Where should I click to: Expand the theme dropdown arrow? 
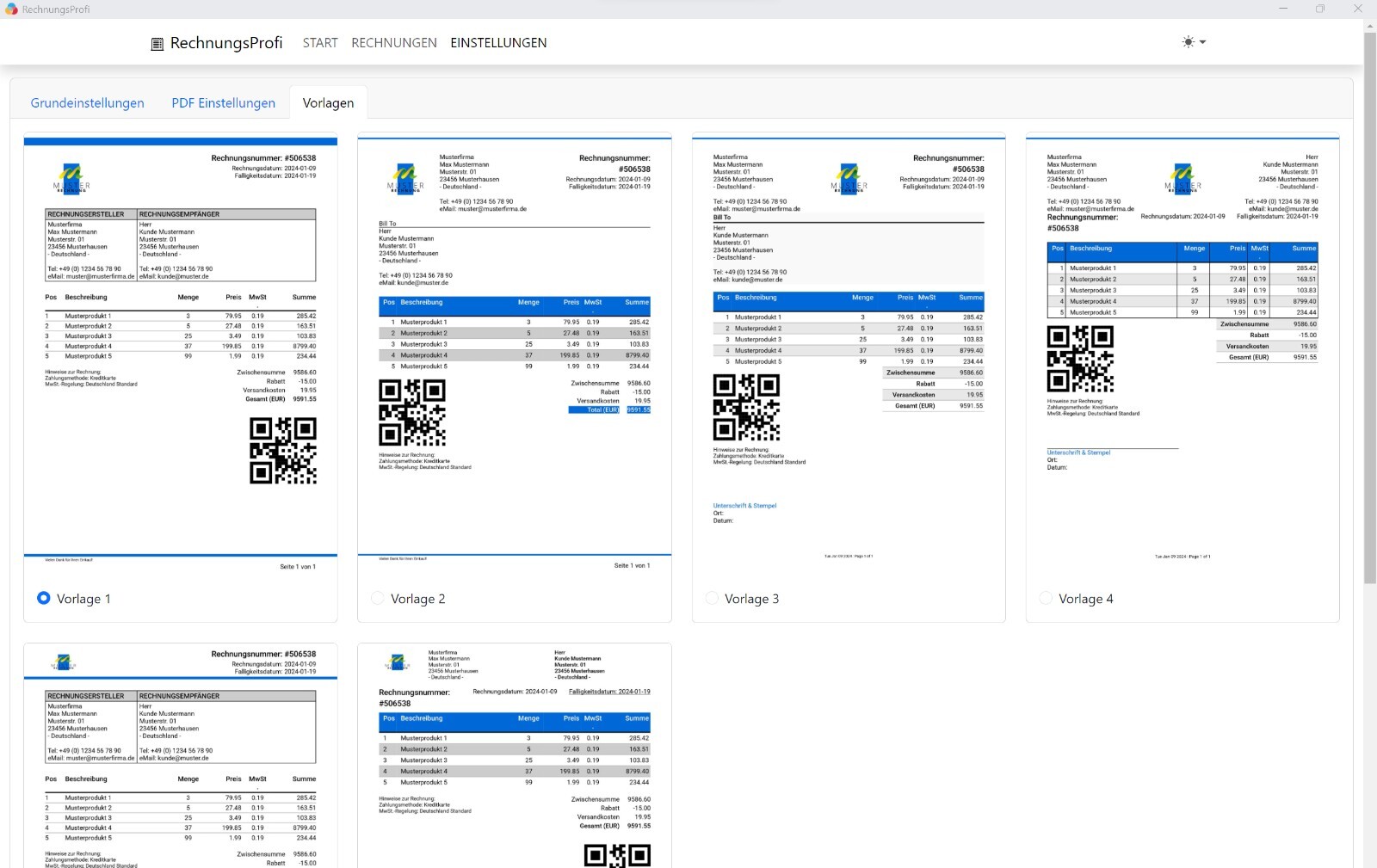pos(1202,42)
